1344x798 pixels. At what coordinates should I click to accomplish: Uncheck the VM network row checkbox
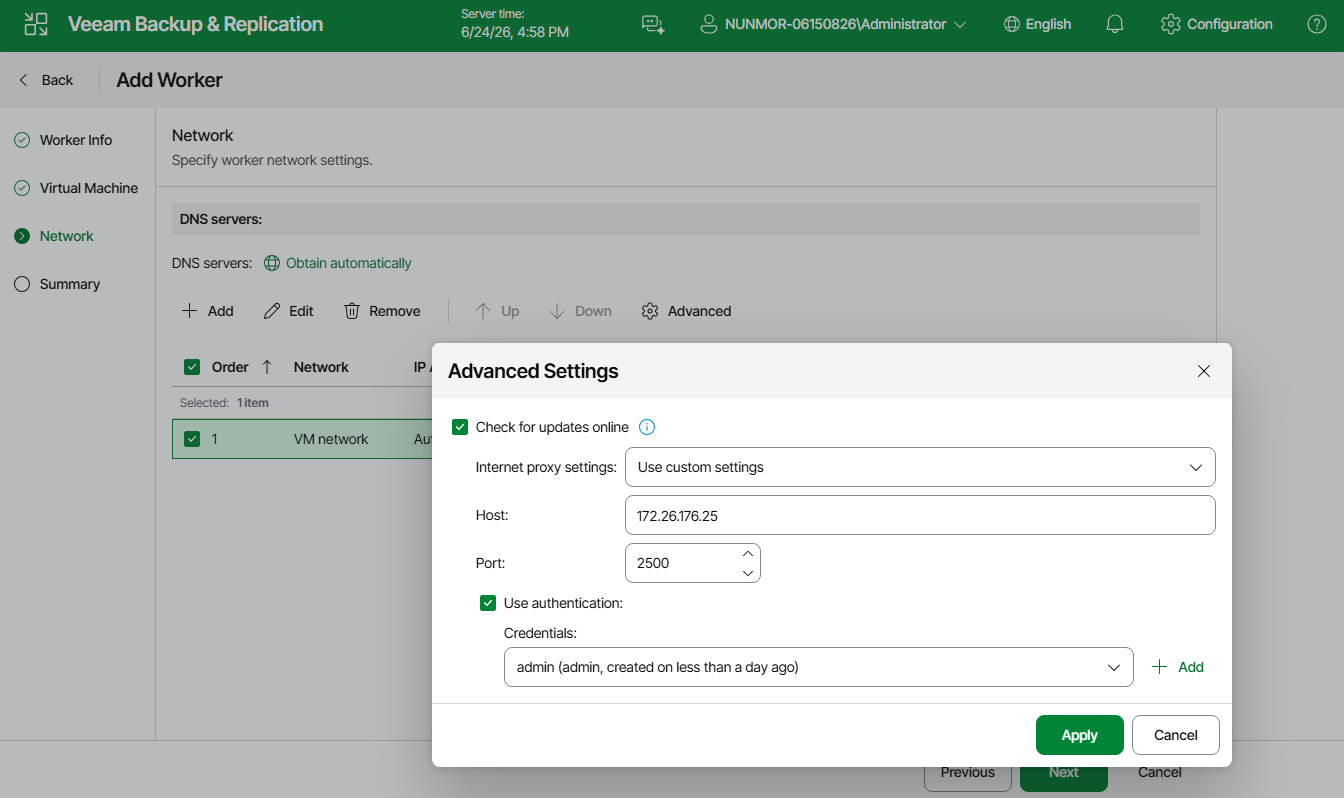click(x=192, y=439)
